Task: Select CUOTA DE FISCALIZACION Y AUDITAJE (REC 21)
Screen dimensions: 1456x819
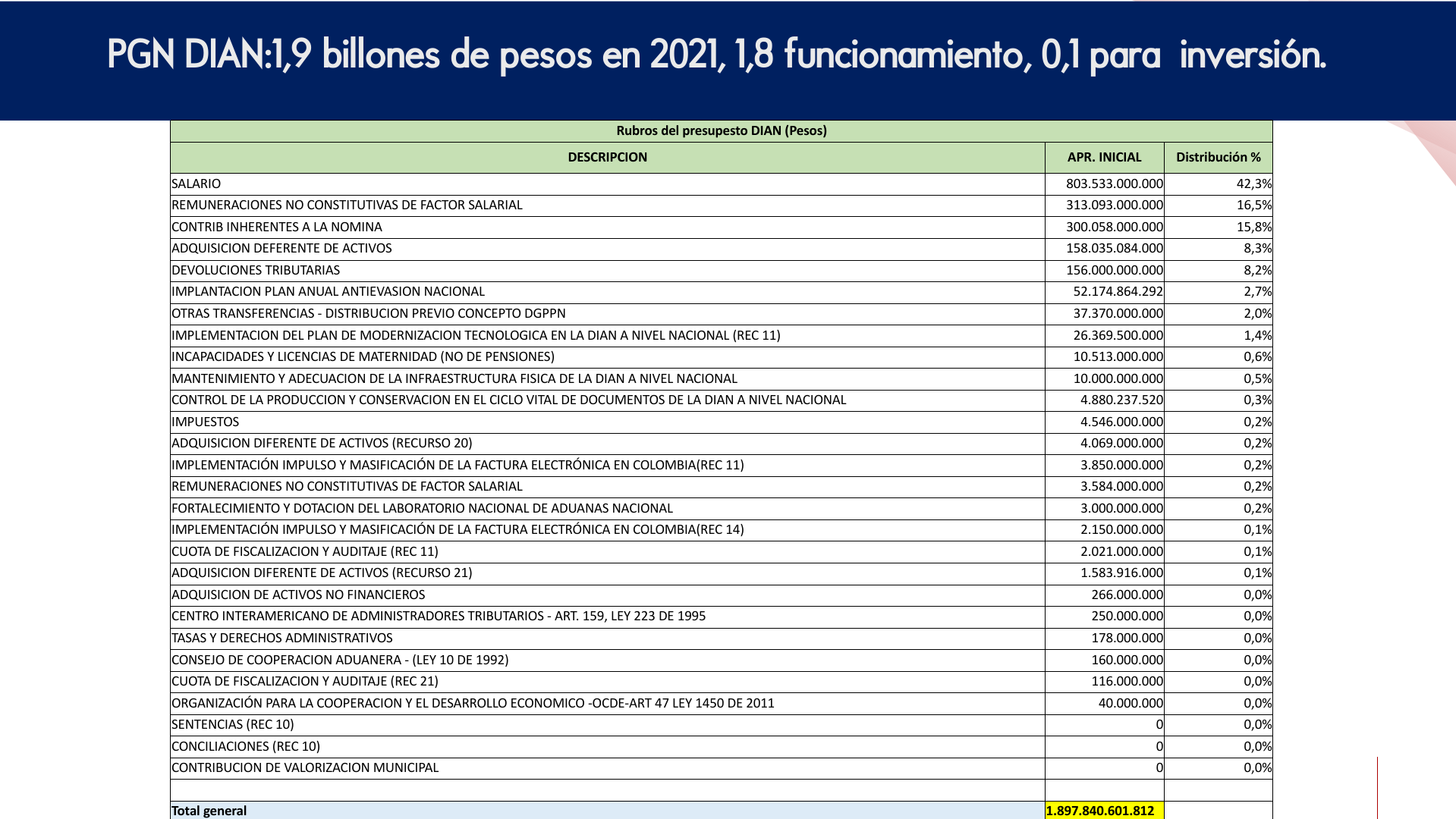Action: [x=305, y=681]
